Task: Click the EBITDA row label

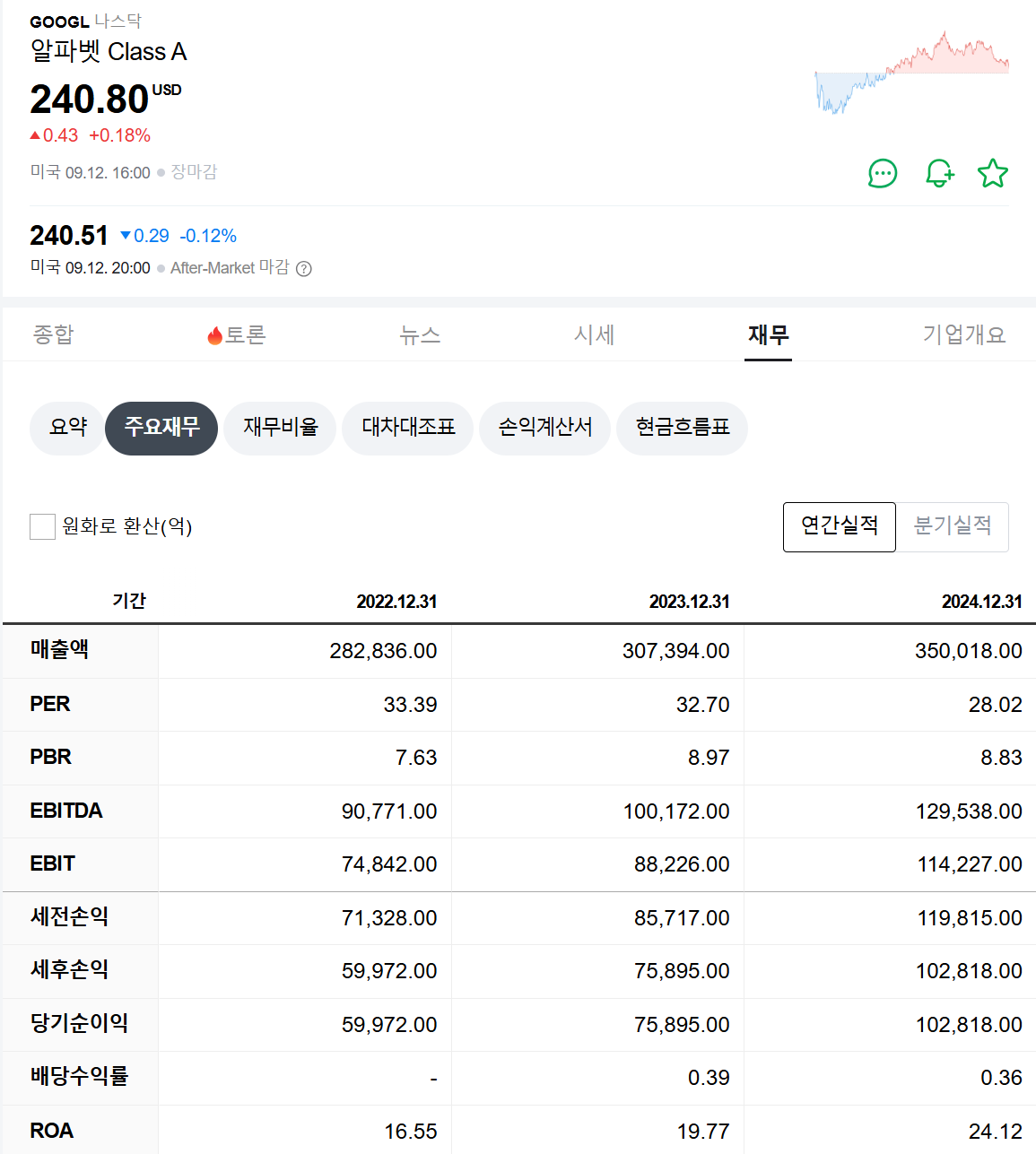Action: point(66,811)
